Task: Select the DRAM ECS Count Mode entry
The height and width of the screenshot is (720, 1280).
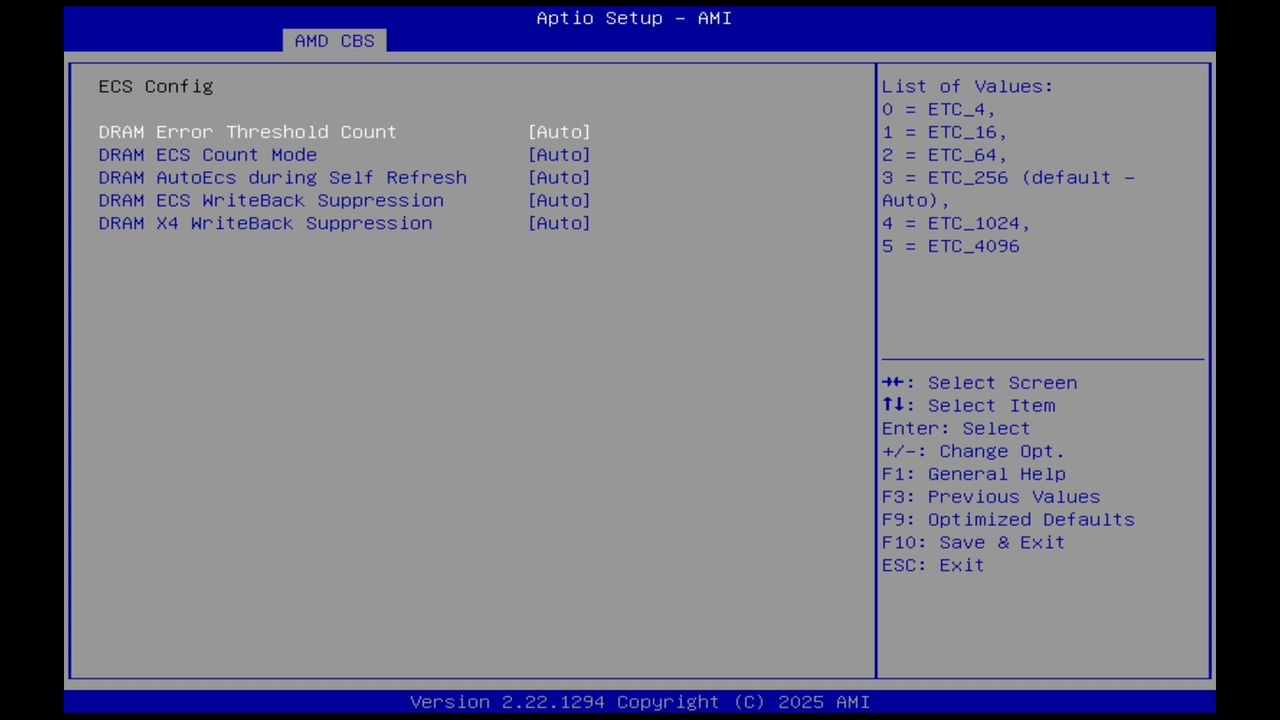Action: (x=207, y=154)
